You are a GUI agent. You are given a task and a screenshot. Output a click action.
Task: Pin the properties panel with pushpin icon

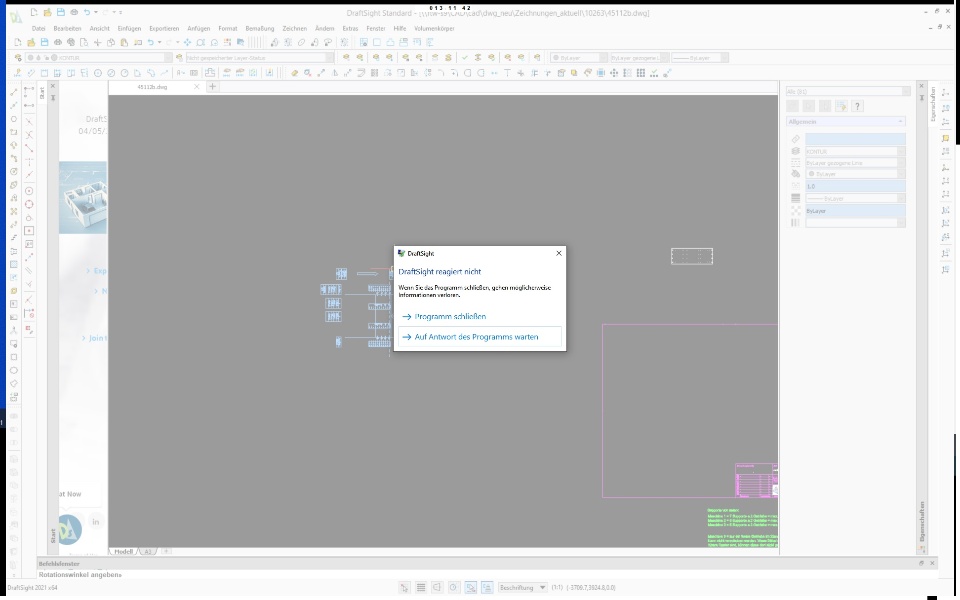(x=921, y=98)
